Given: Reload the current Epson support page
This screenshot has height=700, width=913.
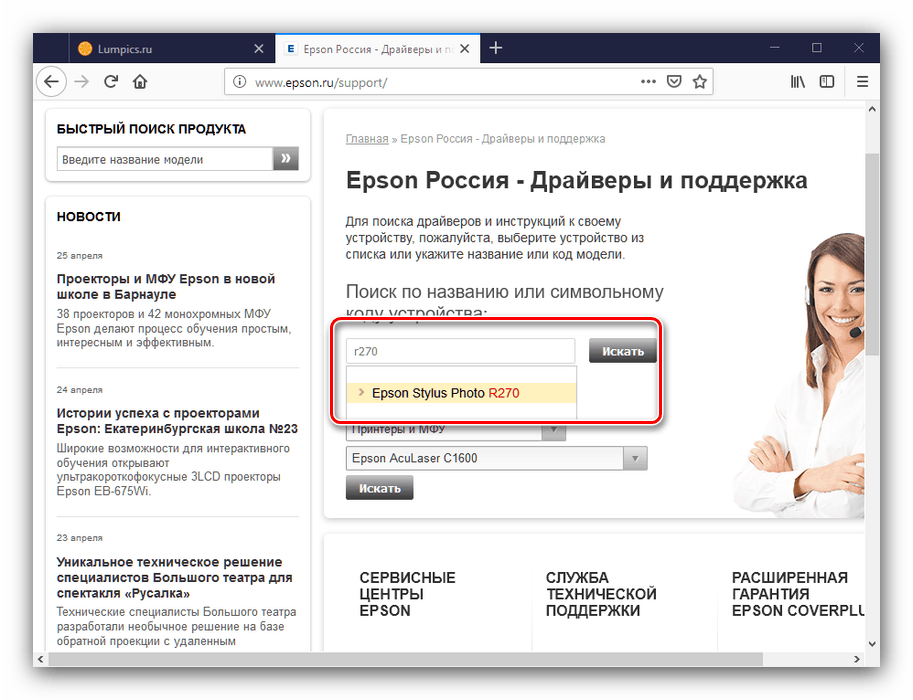Looking at the screenshot, I should 110,81.
